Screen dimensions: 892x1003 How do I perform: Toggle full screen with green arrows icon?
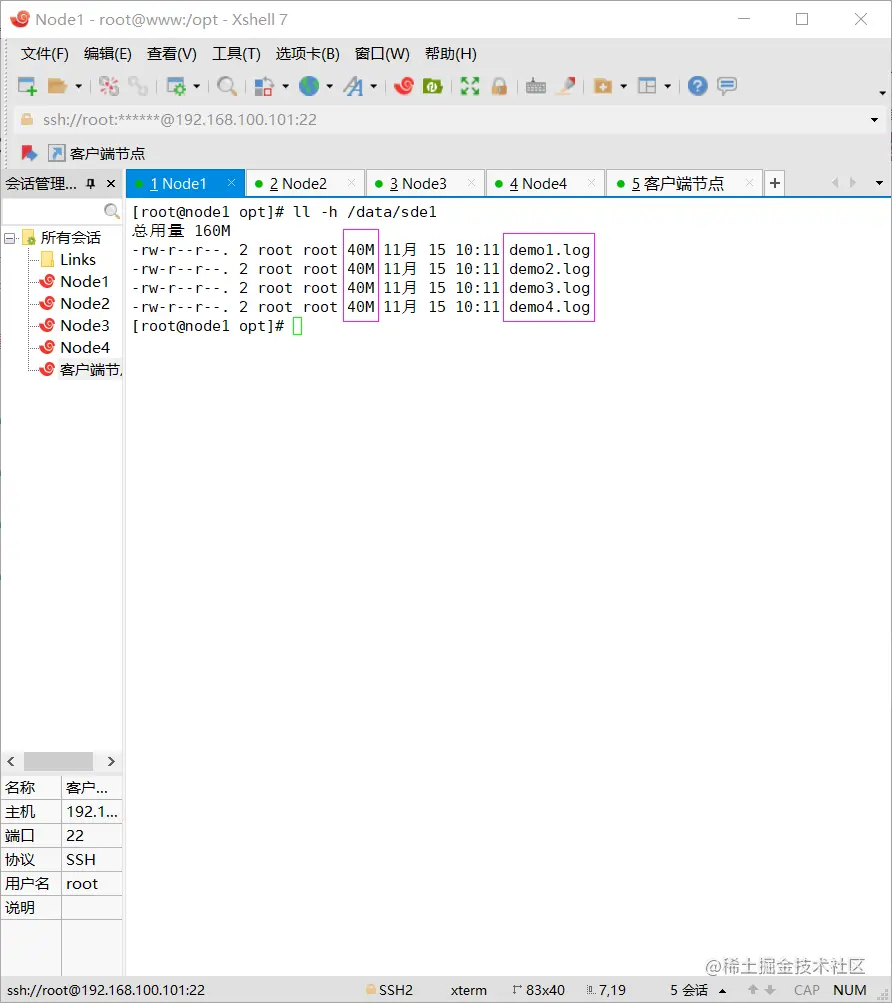pyautogui.click(x=470, y=86)
